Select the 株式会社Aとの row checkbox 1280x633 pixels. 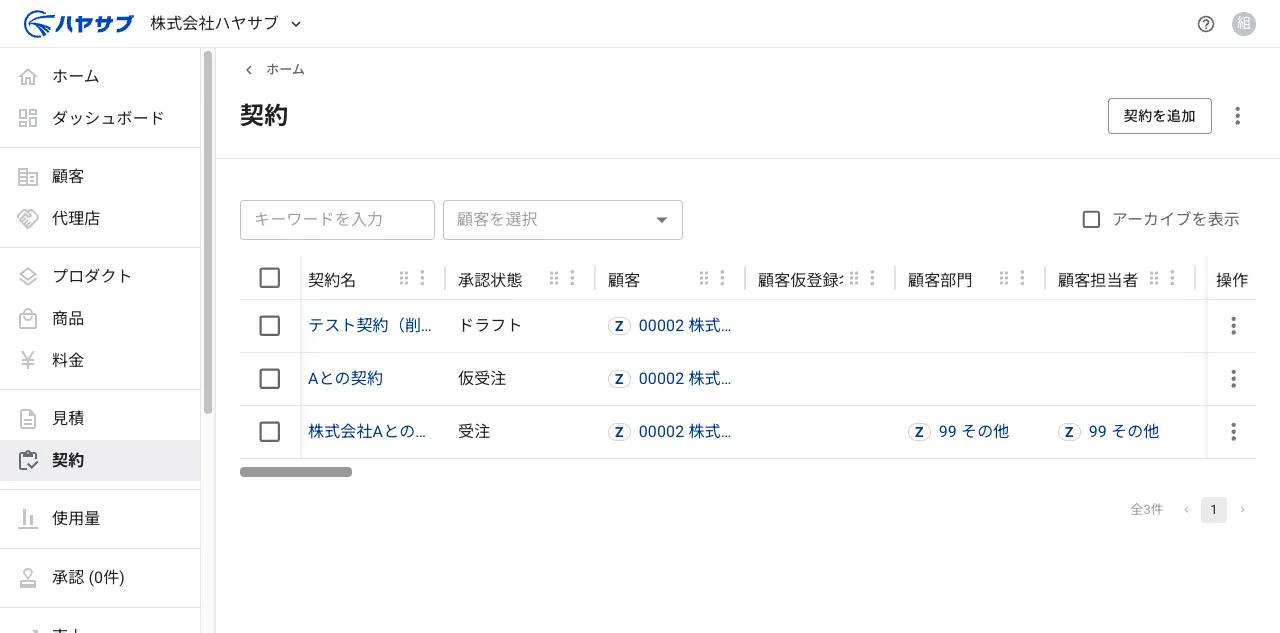270,432
